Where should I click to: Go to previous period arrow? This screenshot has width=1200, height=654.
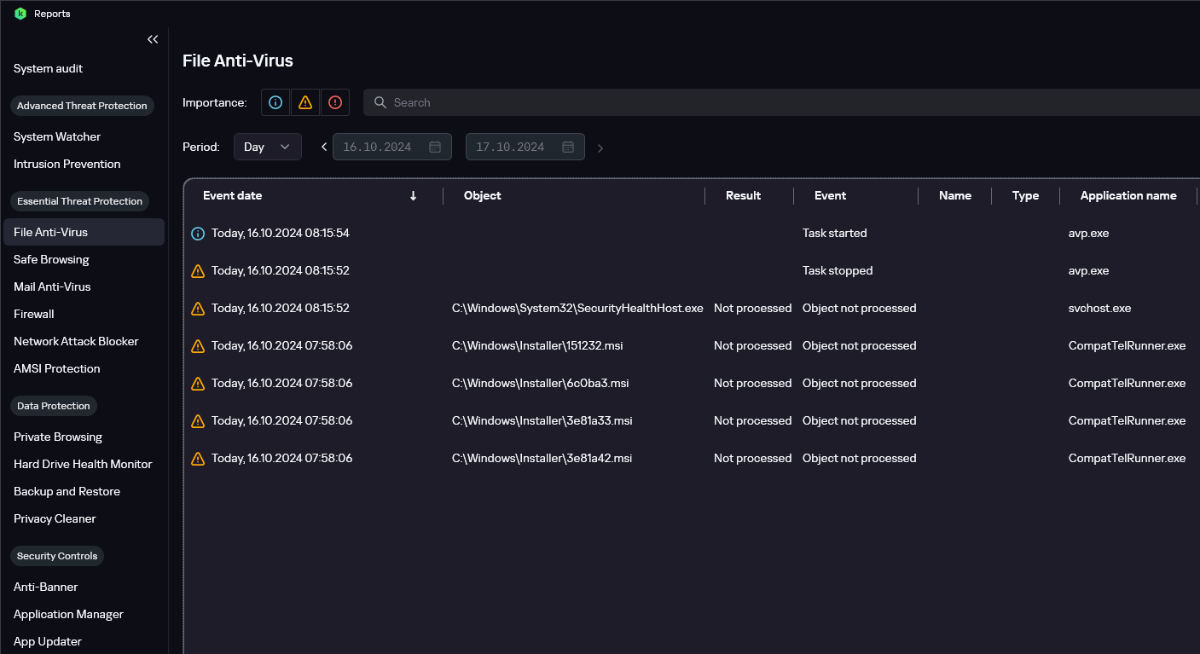click(x=324, y=147)
